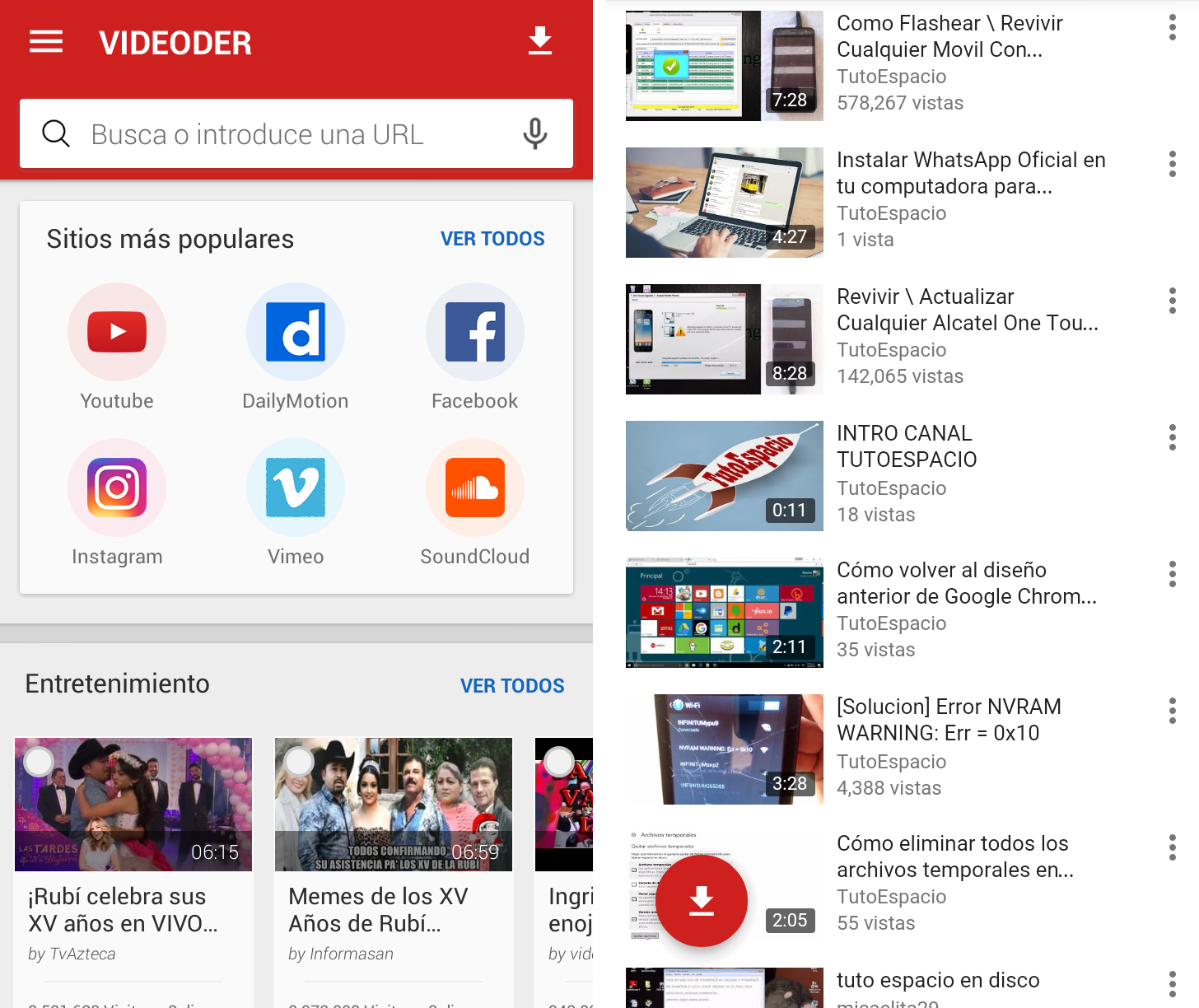The width and height of the screenshot is (1199, 1008).
Task: Click the title 'Revivir \ Actualizar Cualquier Alcatel One Tou...'
Action: pos(968,310)
